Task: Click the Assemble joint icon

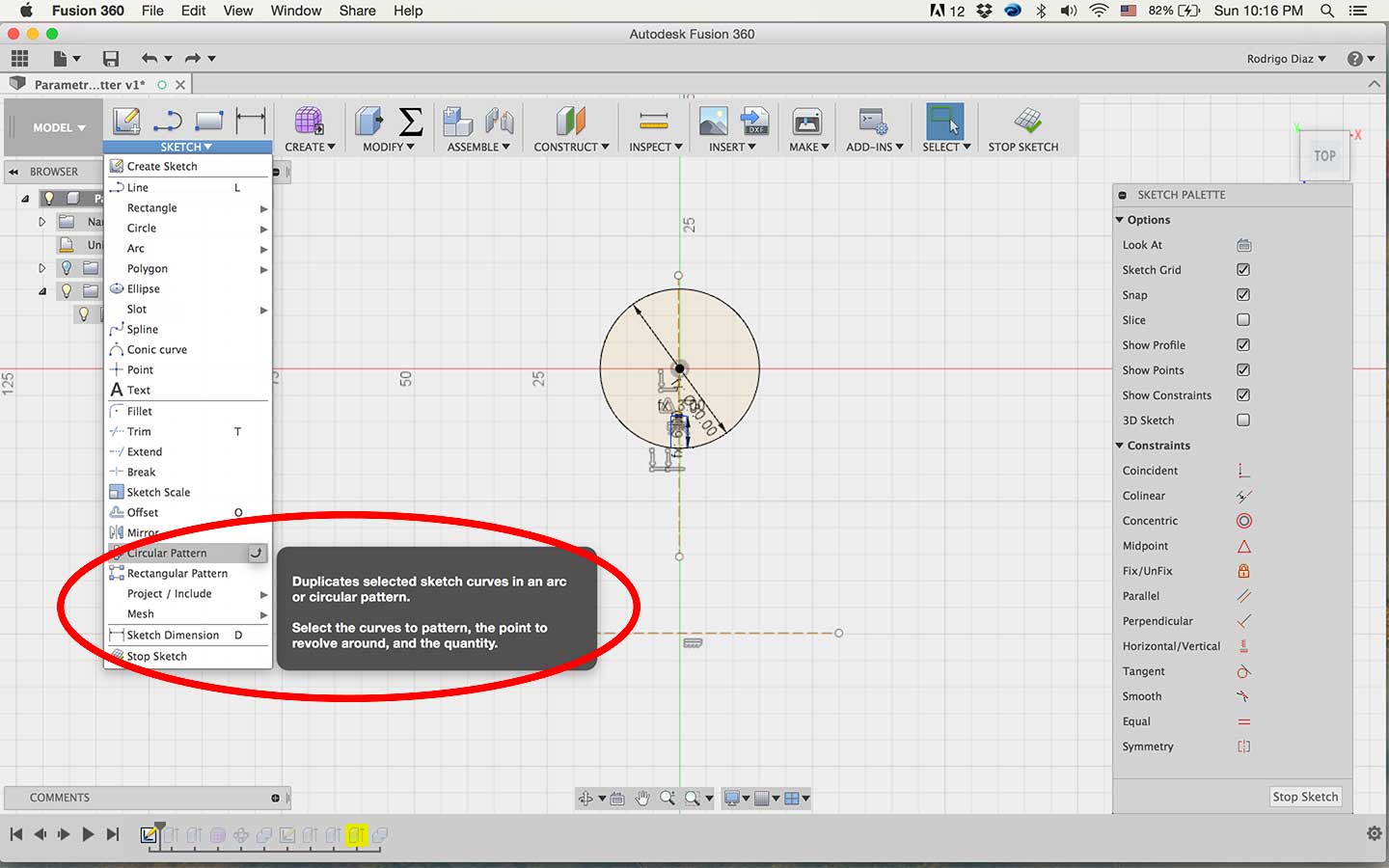Action: [x=499, y=122]
